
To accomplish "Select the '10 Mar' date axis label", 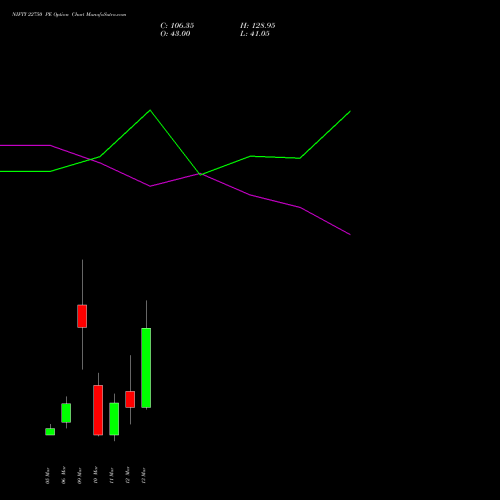I will click(95, 475).
